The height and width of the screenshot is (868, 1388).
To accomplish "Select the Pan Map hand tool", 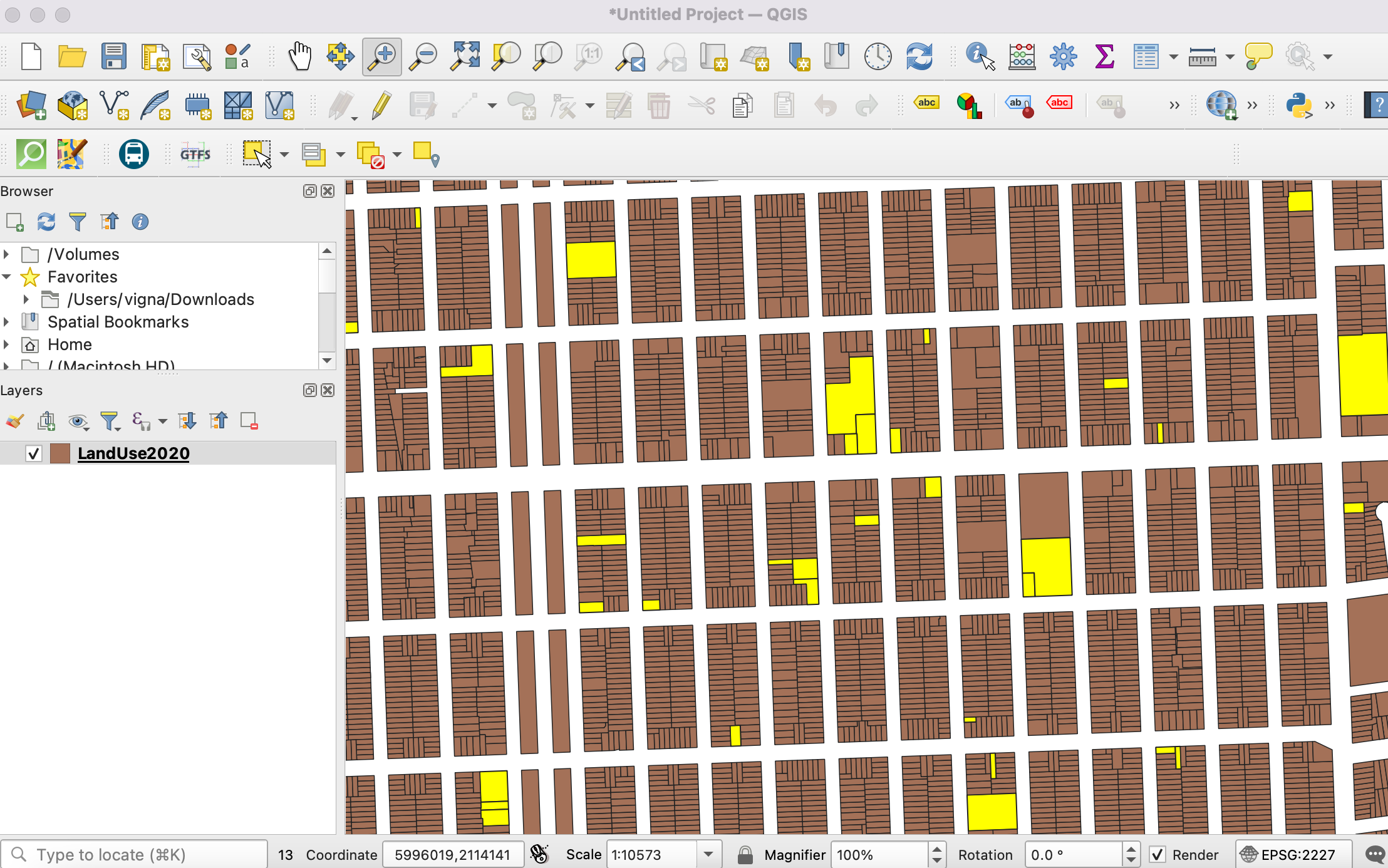I will [300, 56].
